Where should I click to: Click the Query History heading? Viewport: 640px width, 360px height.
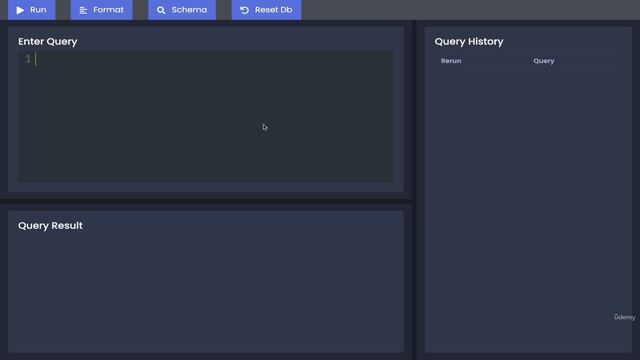pos(469,42)
